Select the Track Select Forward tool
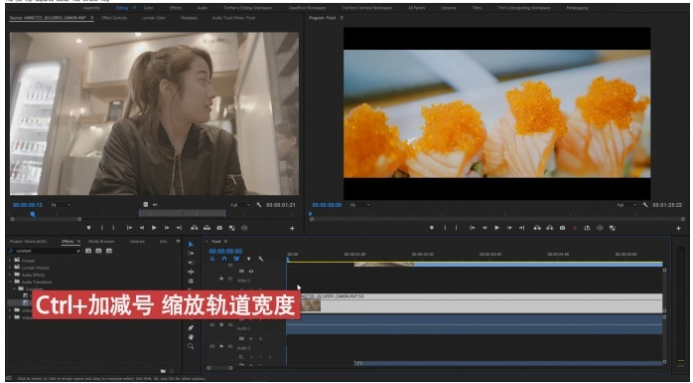 [191, 254]
